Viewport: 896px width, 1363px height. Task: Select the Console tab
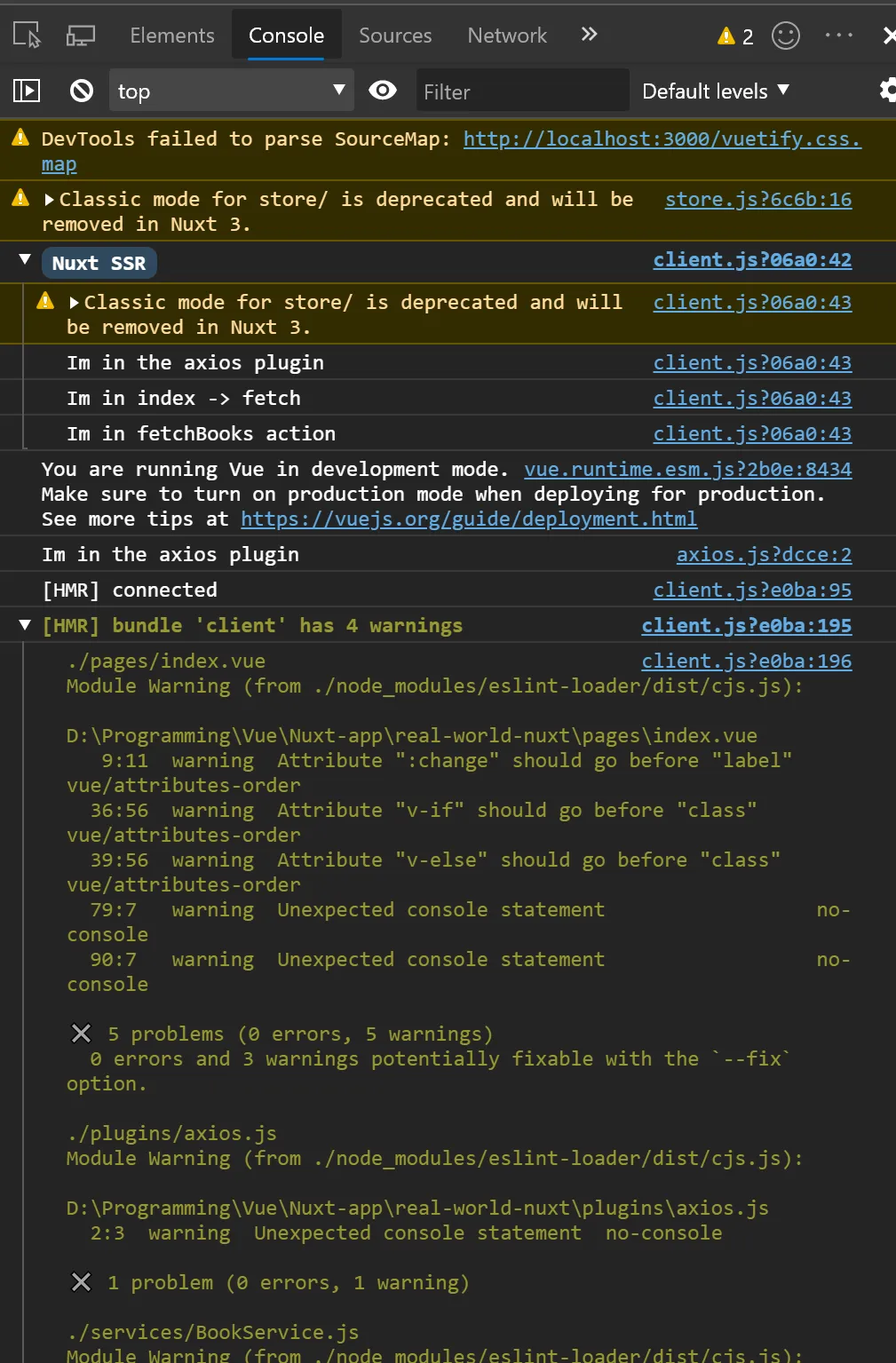[x=286, y=36]
